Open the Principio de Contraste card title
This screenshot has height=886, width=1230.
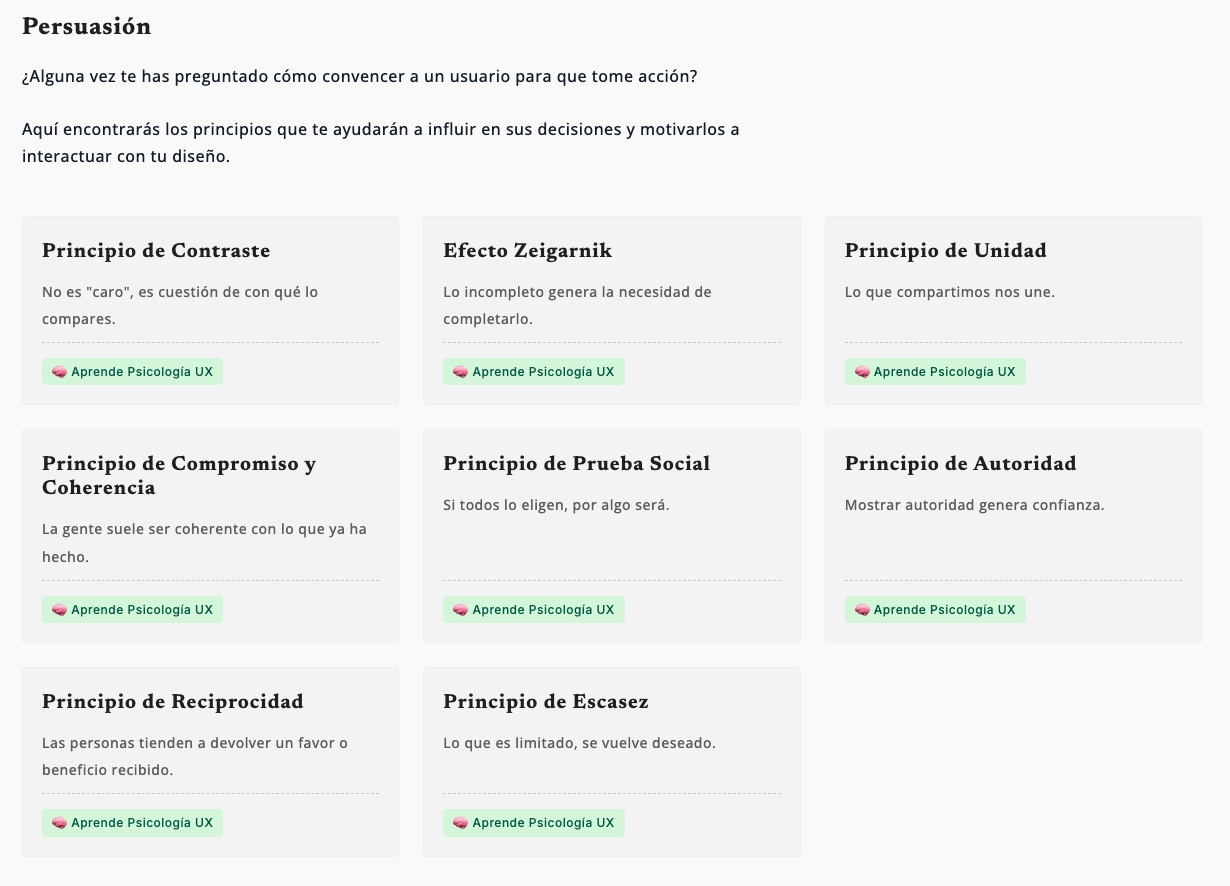pyautogui.click(x=156, y=251)
